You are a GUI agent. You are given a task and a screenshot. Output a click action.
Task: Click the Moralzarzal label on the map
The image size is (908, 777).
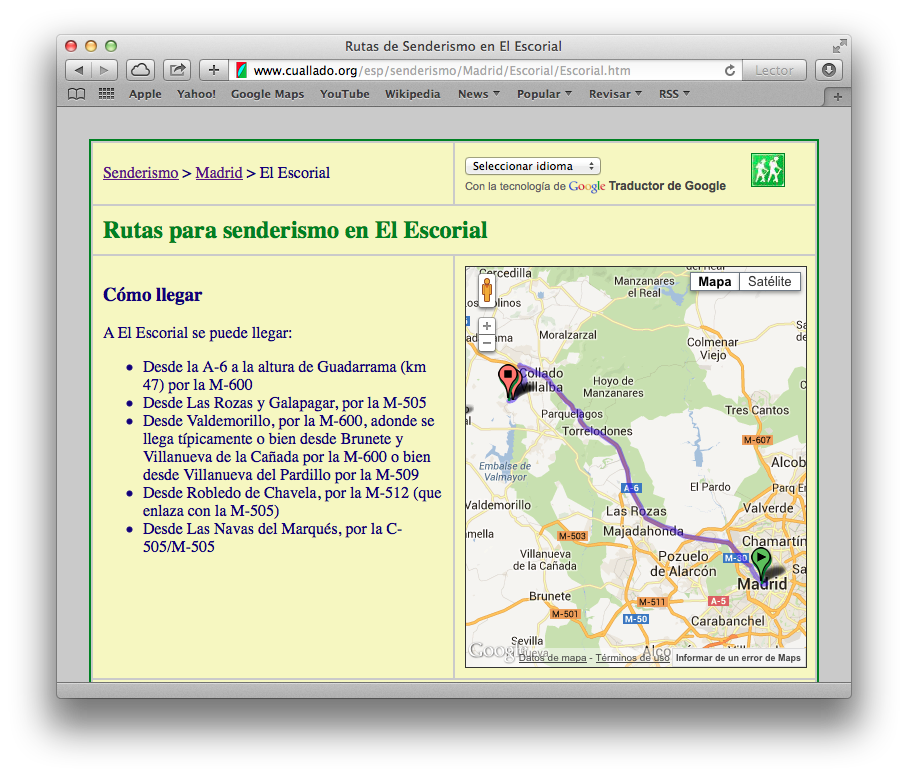tap(568, 335)
